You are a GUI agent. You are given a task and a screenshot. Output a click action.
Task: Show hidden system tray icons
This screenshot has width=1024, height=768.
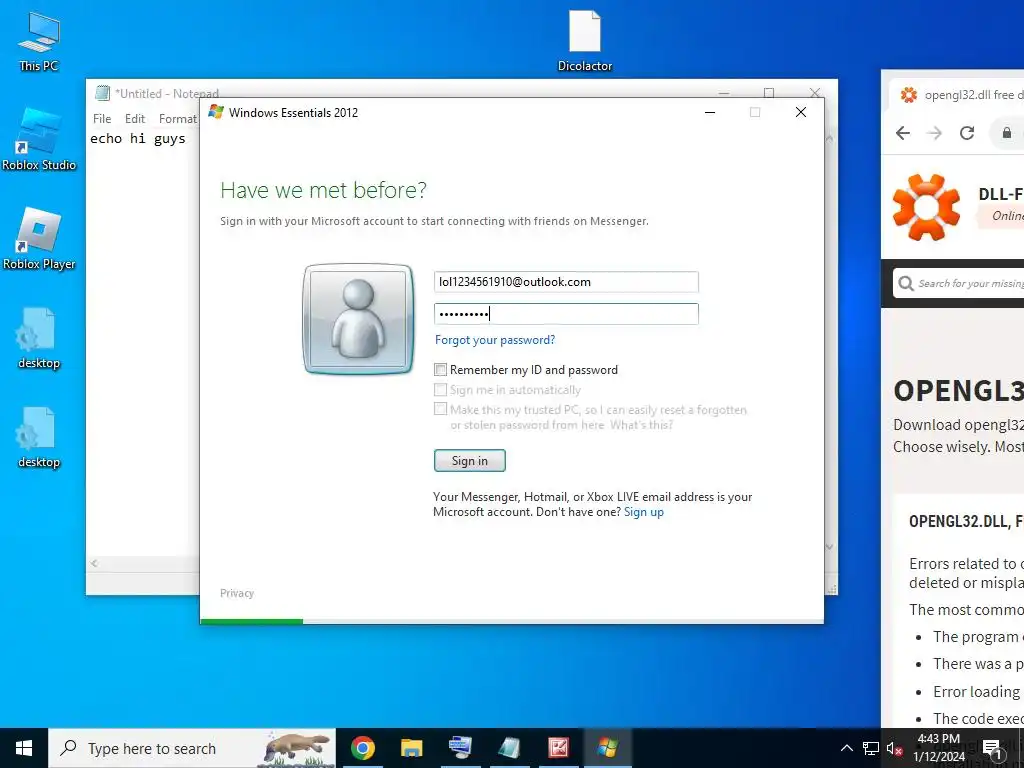[846, 748]
